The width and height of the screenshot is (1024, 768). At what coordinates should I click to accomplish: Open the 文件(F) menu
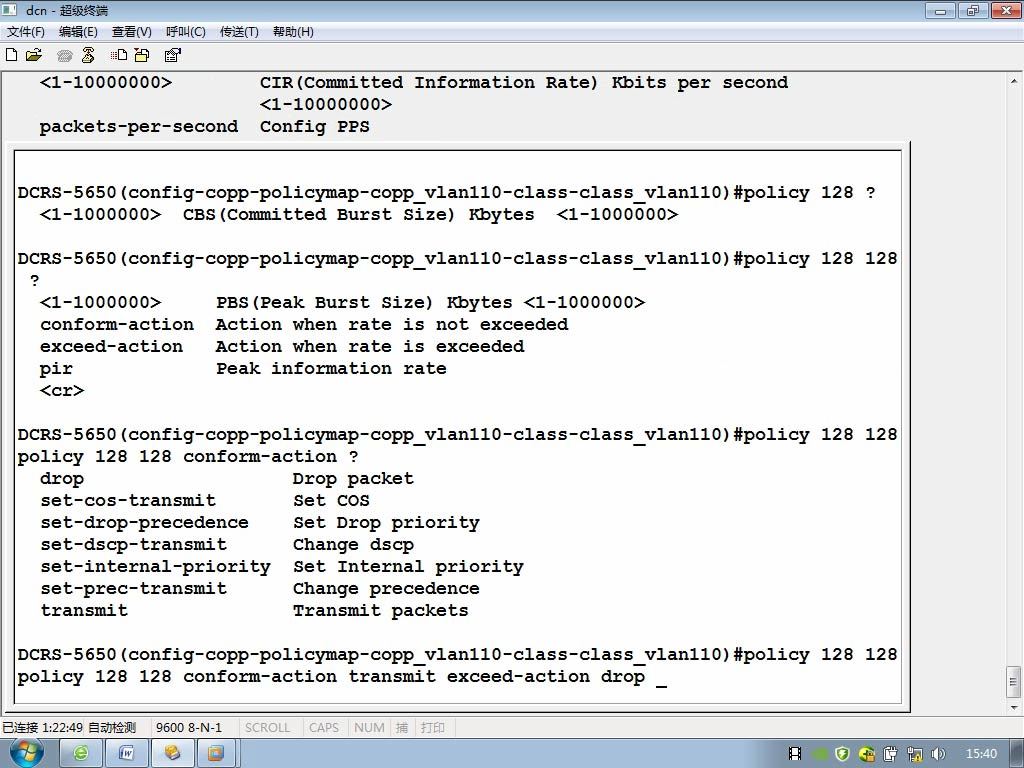point(25,31)
